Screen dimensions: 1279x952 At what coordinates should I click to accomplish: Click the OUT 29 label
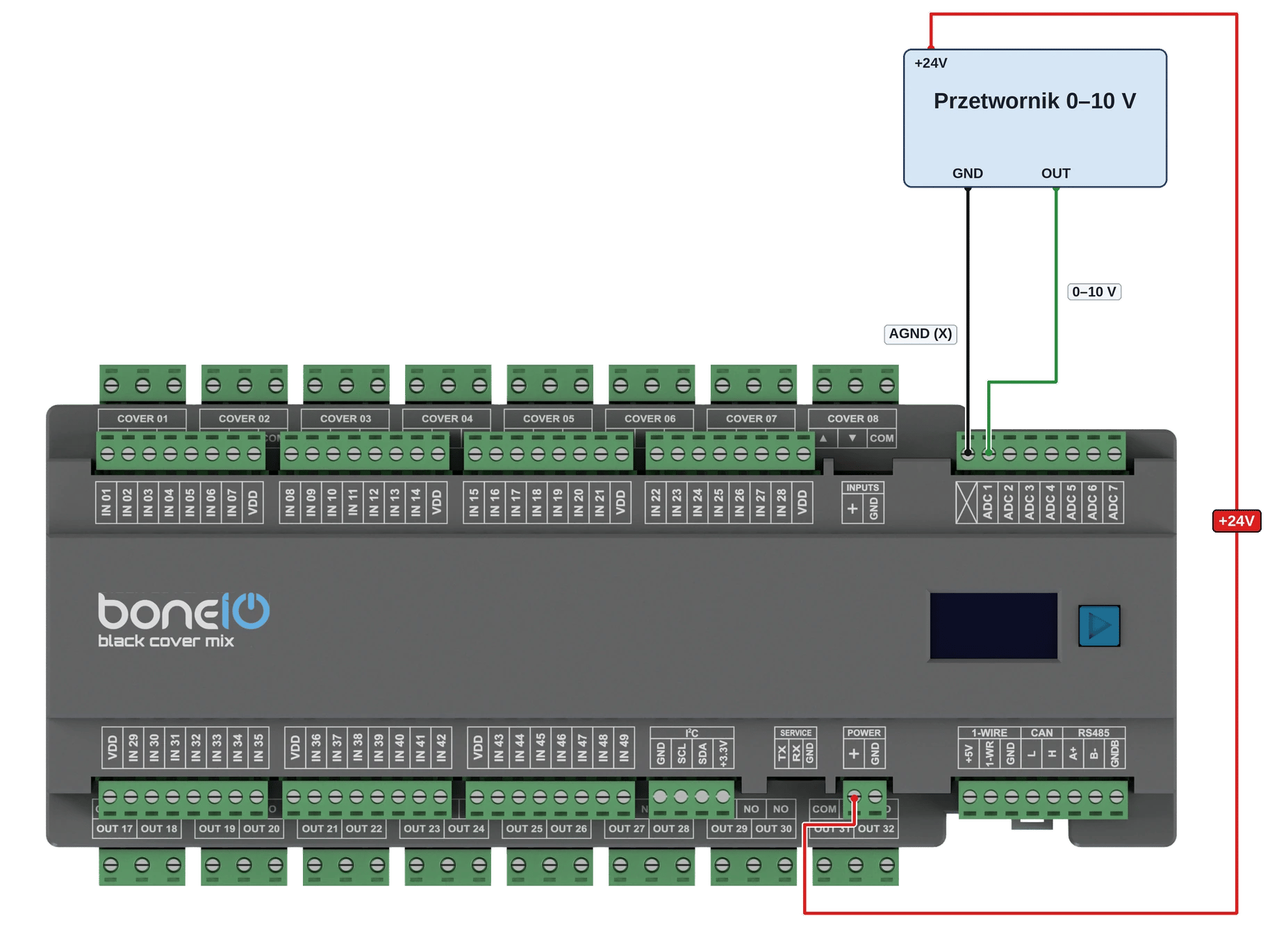point(729,828)
